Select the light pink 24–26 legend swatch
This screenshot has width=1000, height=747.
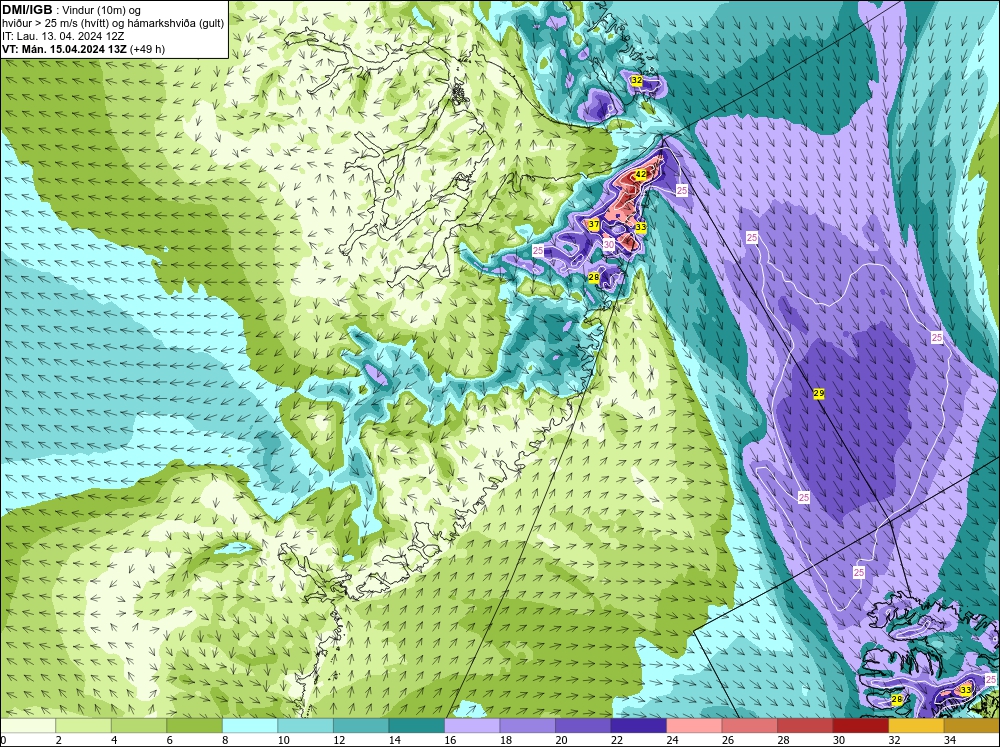click(x=694, y=725)
